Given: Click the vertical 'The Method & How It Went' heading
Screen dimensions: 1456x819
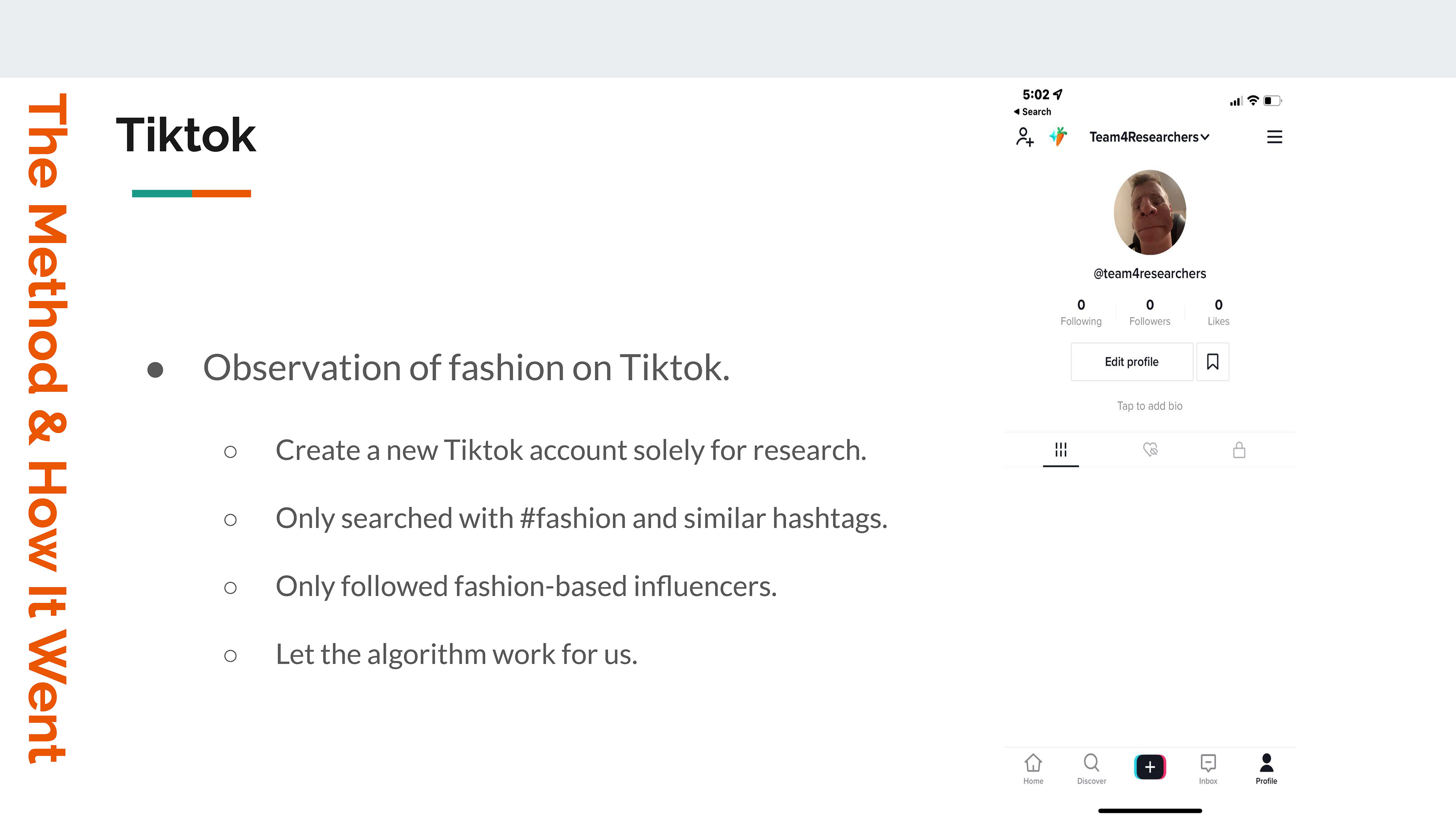Looking at the screenshot, I should point(47,428).
